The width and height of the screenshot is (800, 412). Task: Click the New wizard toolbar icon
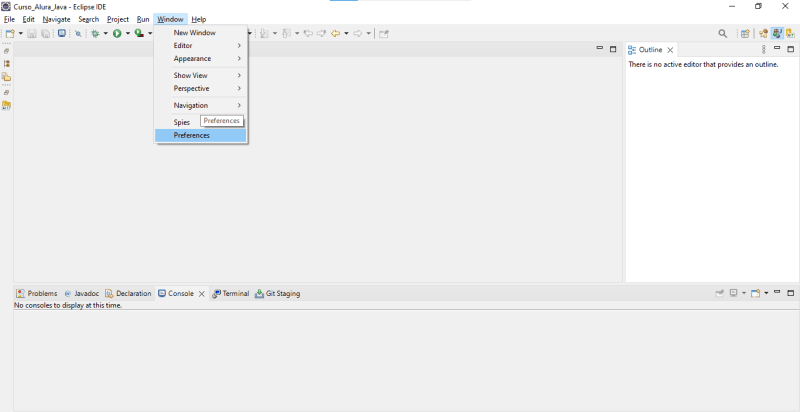coord(10,34)
